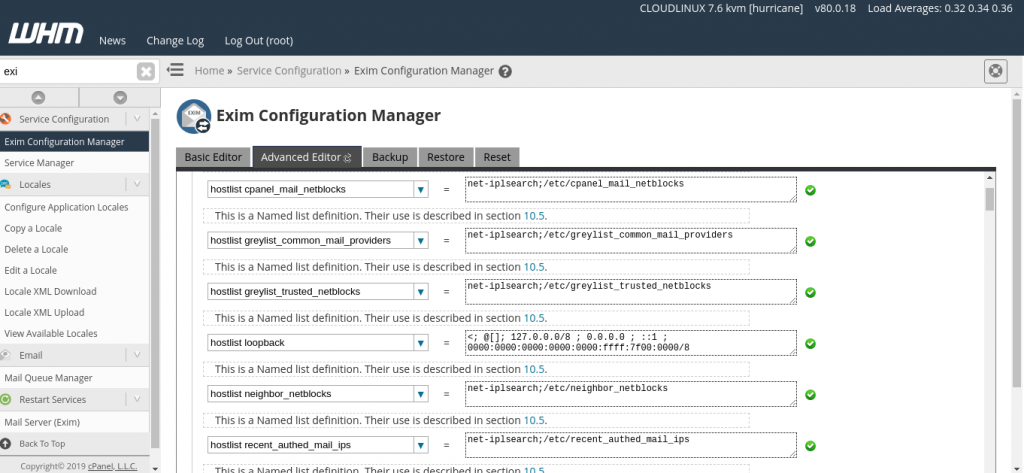The image size is (1024, 473).
Task: Go to Service Configuration in the breadcrumb
Action: pyautogui.click(x=289, y=71)
